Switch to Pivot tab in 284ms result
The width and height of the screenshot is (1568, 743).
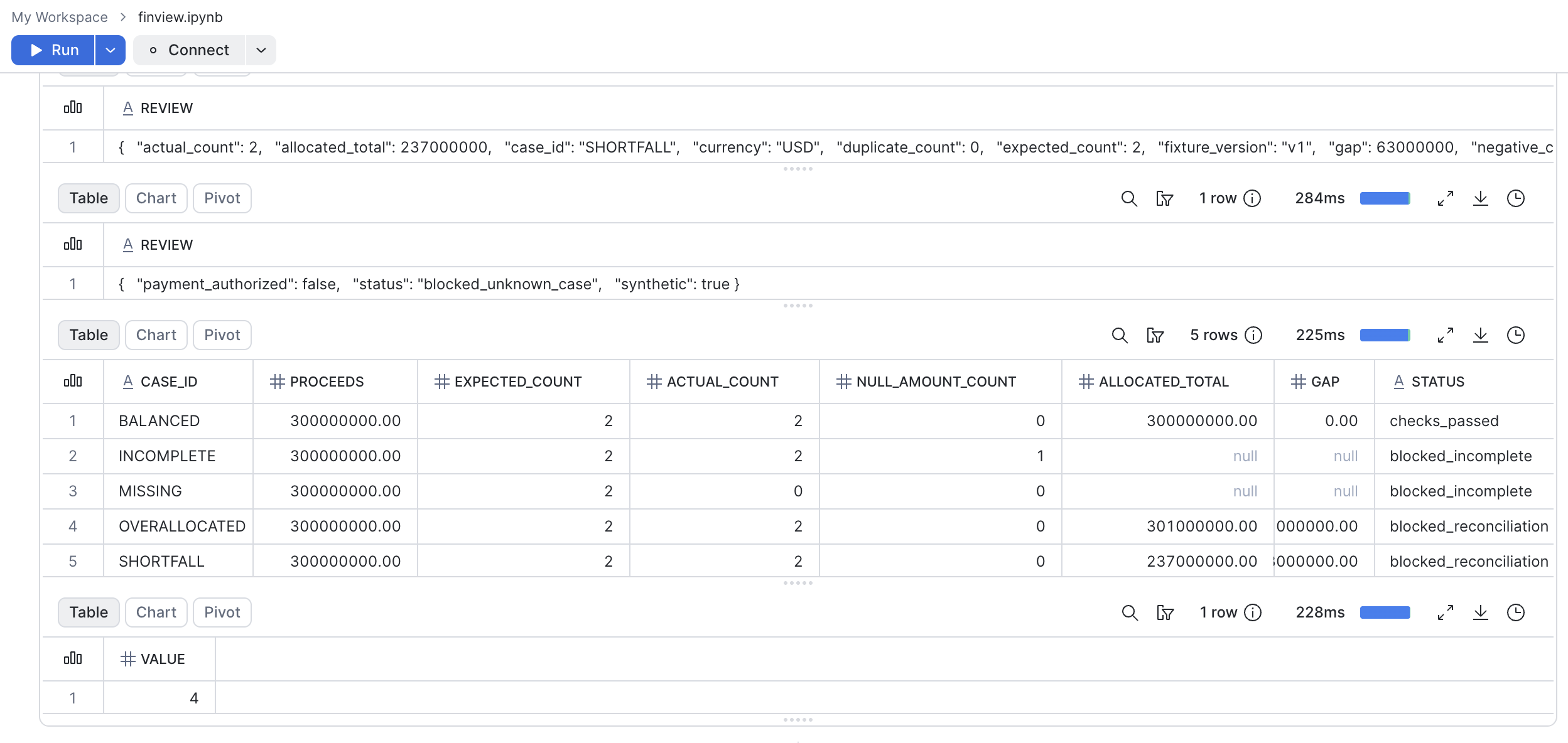(222, 198)
